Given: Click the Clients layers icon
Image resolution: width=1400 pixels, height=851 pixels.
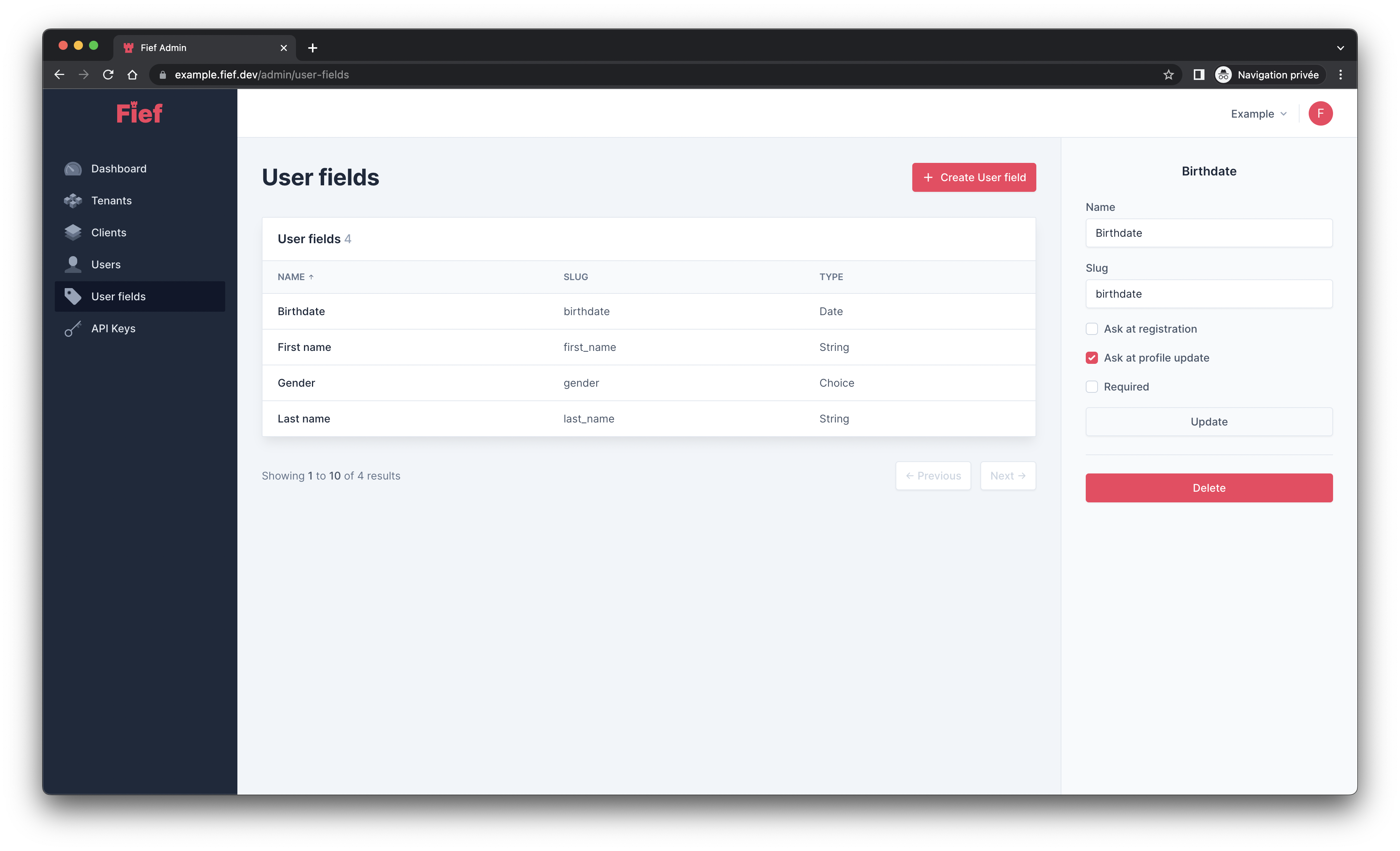Looking at the screenshot, I should pos(73,233).
